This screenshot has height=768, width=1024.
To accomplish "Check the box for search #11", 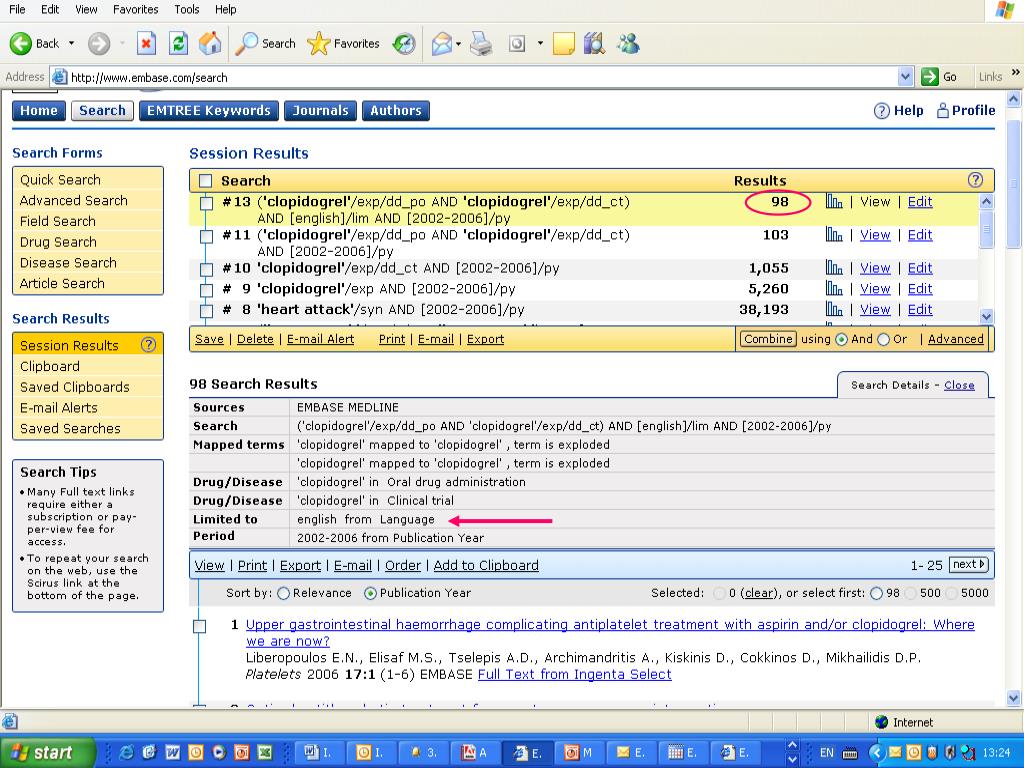I will (206, 236).
